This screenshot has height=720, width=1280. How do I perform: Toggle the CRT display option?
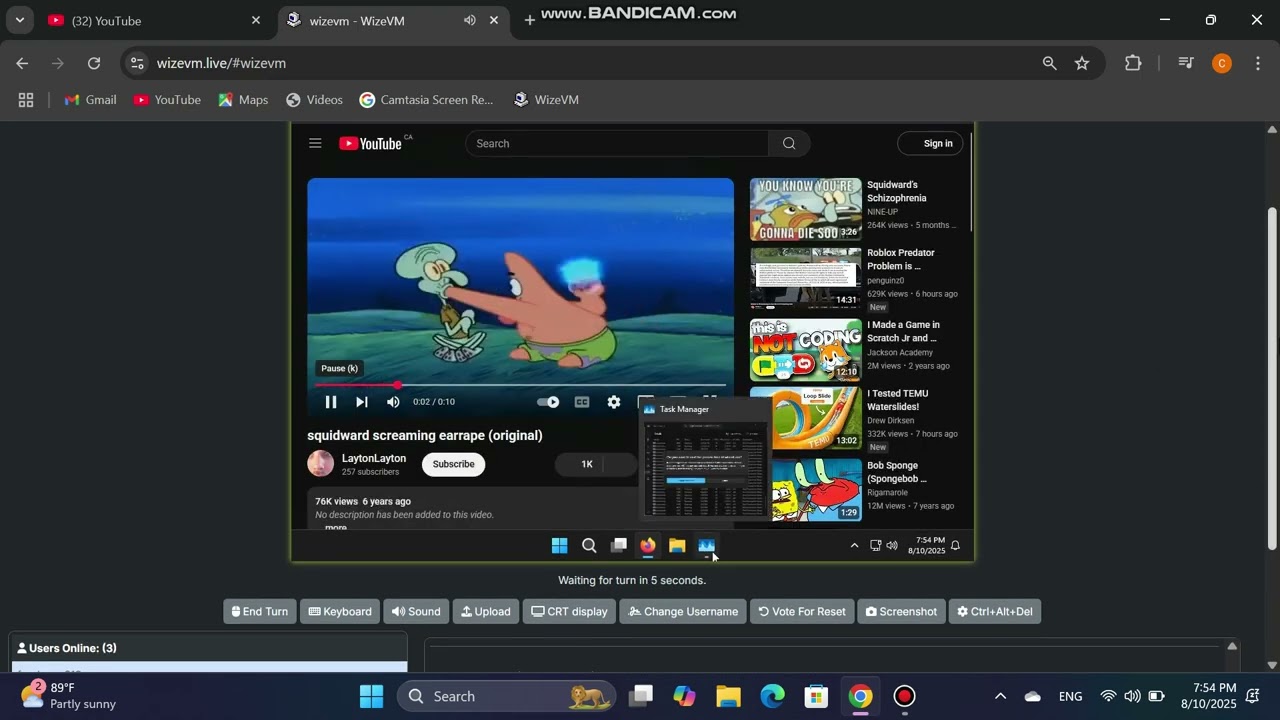[569, 612]
